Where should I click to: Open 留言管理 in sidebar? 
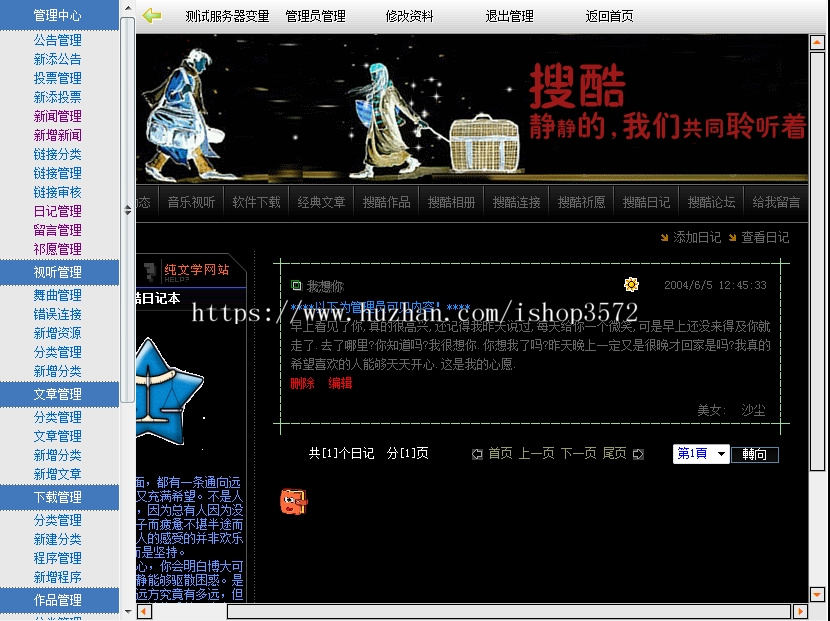58,230
